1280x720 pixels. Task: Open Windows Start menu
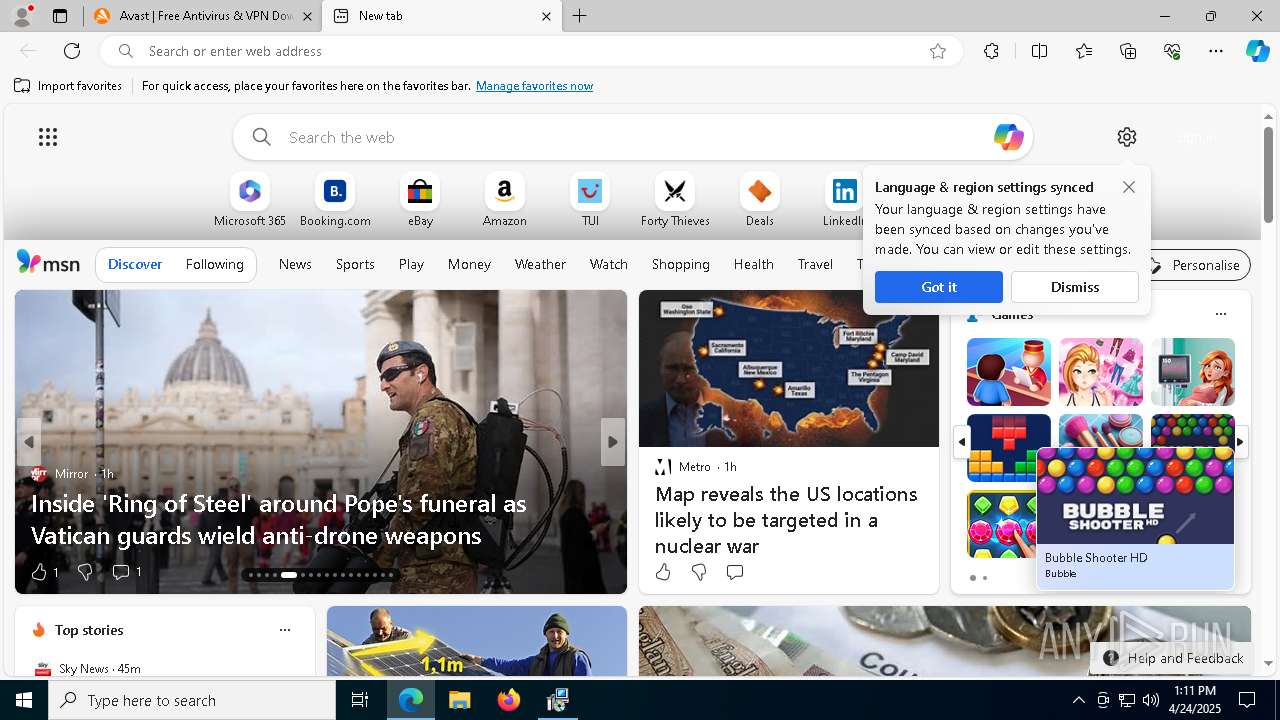[24, 700]
